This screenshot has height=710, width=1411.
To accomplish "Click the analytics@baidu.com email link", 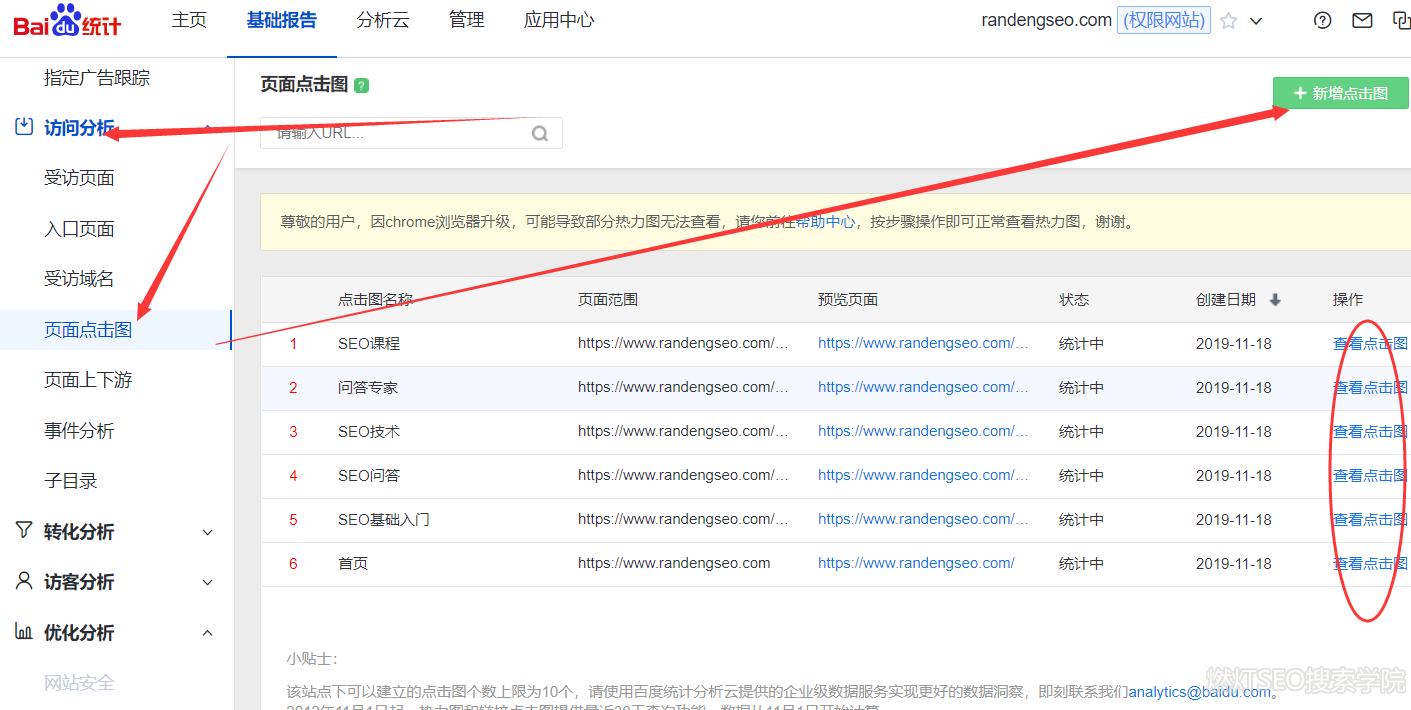I will pos(1200,691).
